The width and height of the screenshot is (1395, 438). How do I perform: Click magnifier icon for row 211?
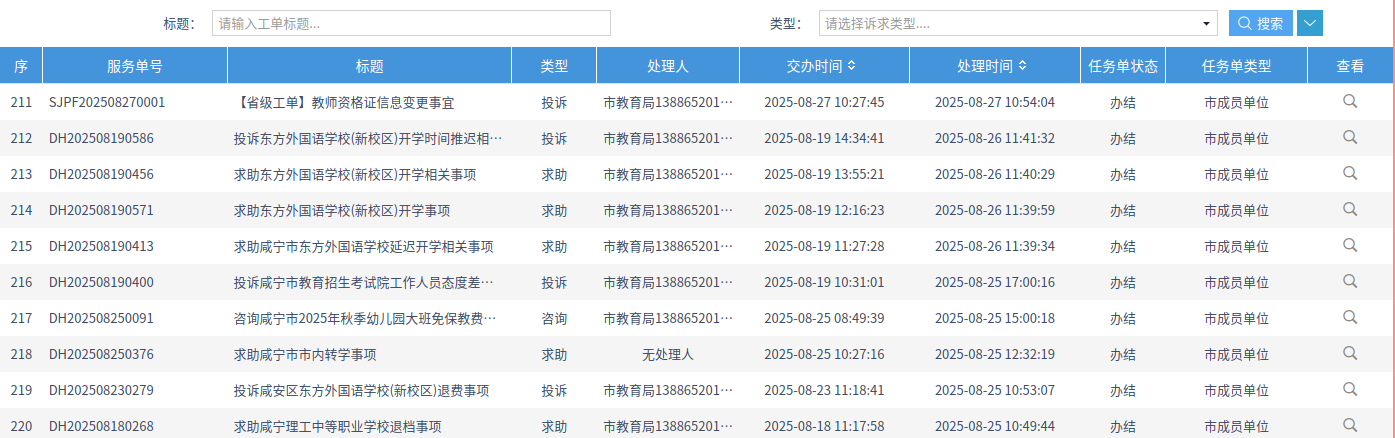tap(1350, 101)
